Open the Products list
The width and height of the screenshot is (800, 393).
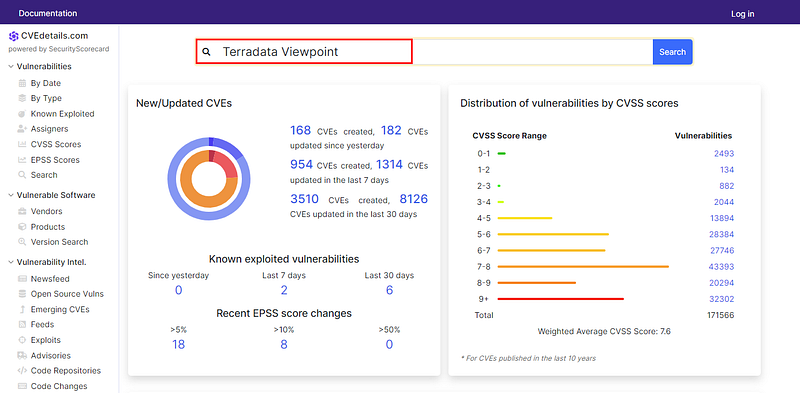coord(48,227)
